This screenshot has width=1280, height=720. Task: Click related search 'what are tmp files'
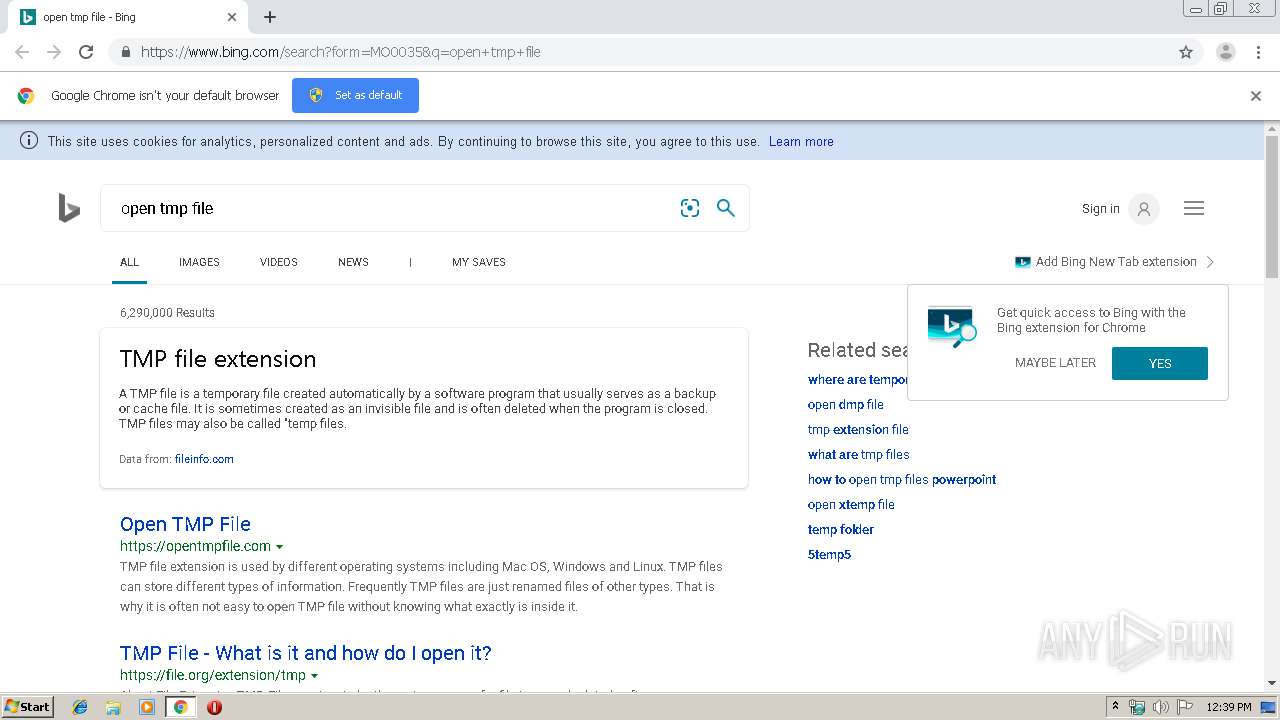coord(859,455)
